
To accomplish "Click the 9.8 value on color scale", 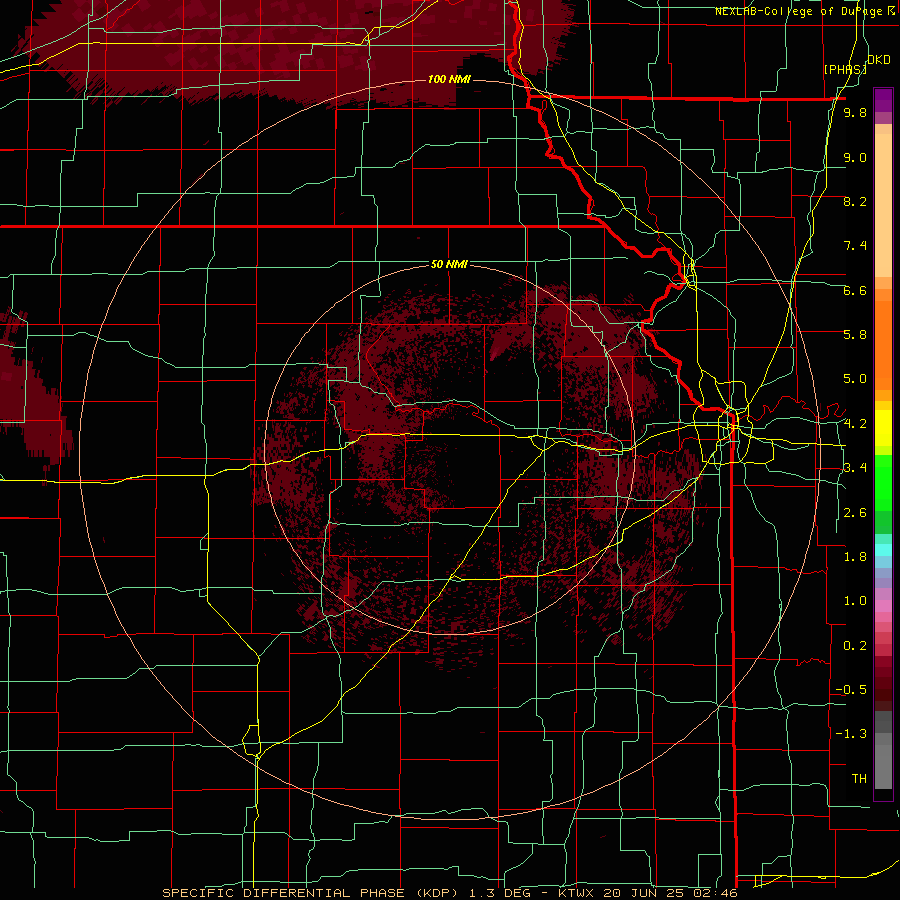I will (855, 112).
